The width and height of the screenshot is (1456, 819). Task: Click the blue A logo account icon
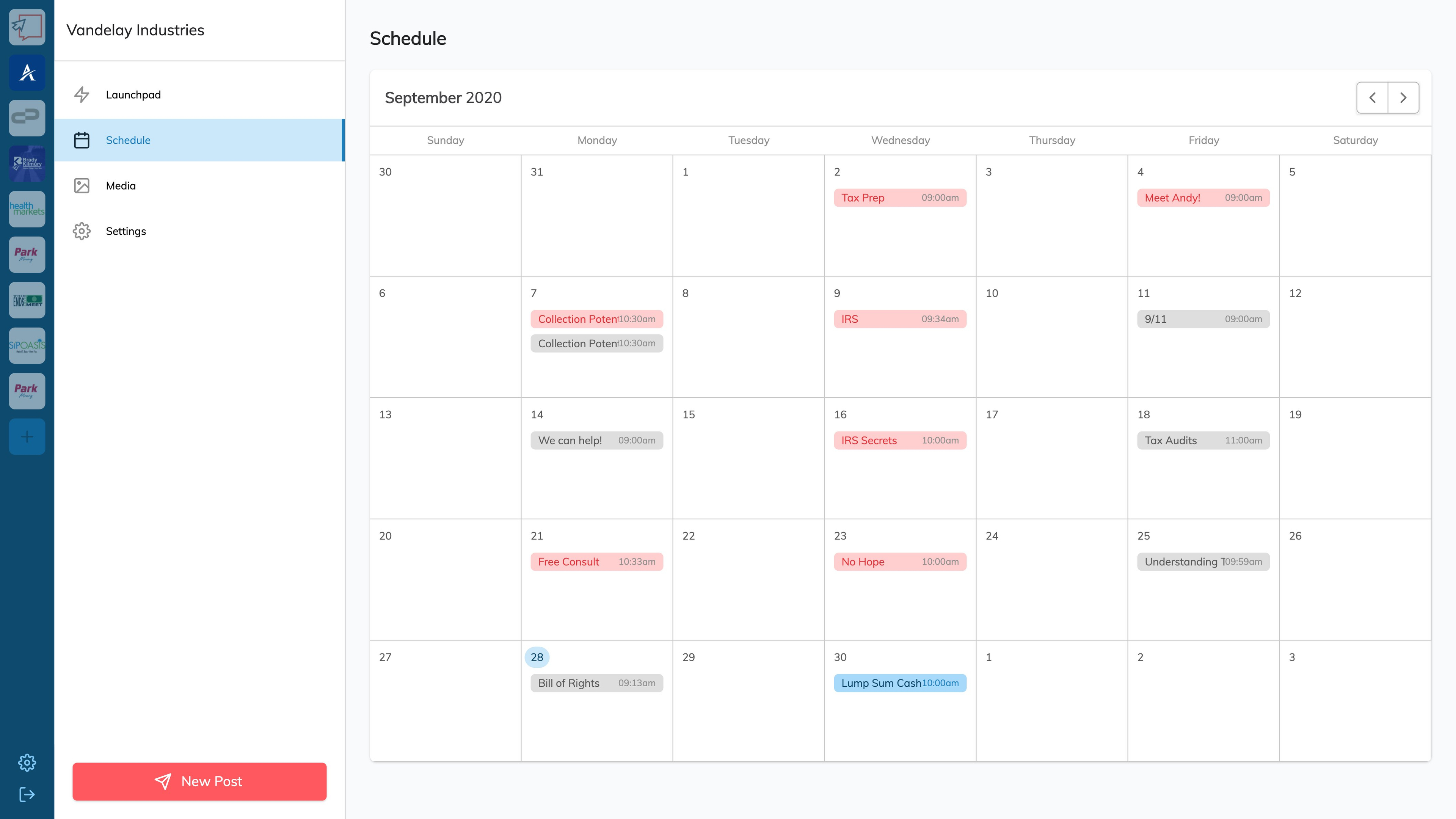(x=27, y=73)
